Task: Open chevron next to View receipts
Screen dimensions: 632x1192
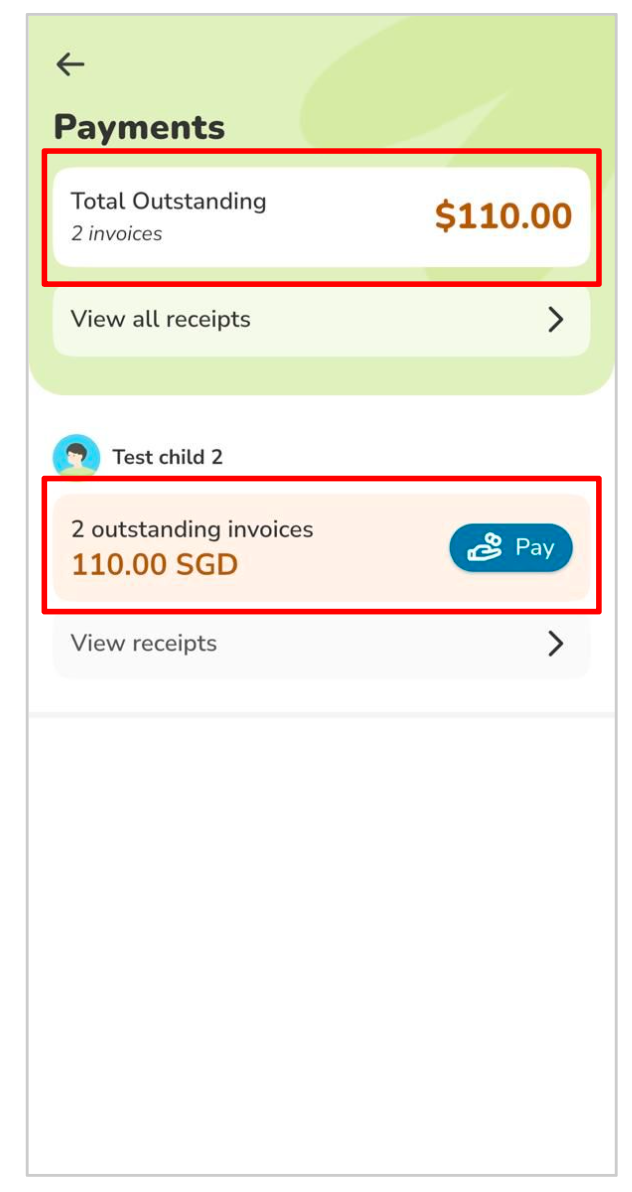Action: coord(556,643)
